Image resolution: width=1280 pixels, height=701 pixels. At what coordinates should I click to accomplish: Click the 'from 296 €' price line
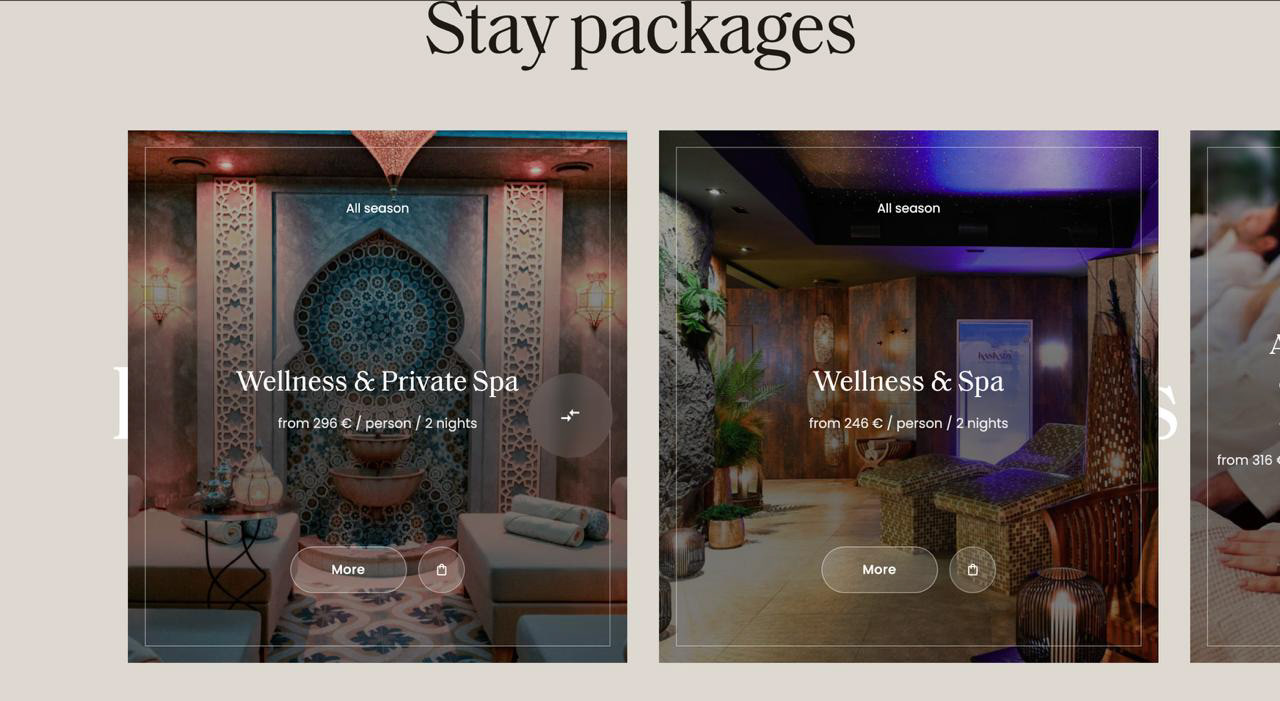click(377, 423)
